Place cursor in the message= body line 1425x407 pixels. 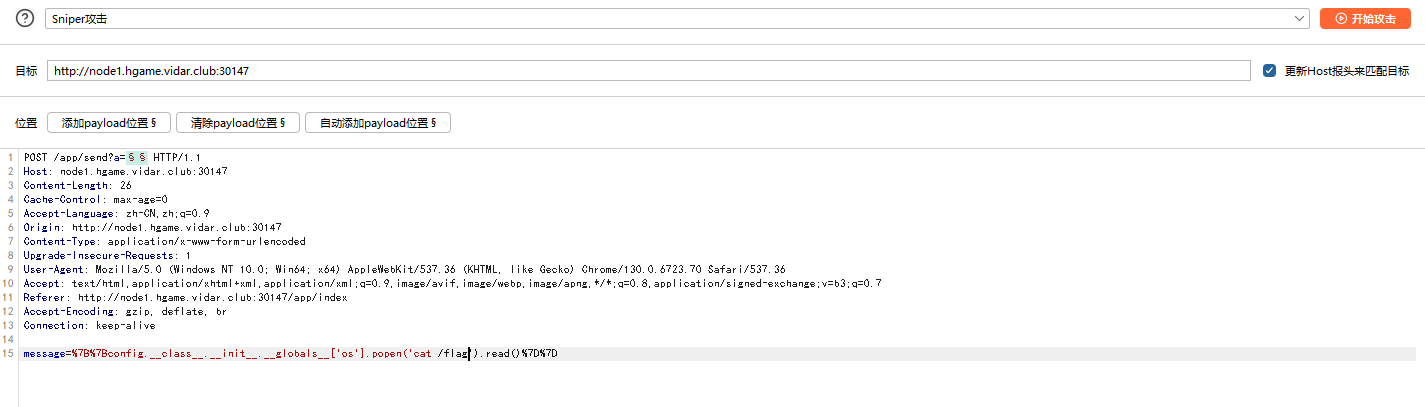tap(290, 354)
